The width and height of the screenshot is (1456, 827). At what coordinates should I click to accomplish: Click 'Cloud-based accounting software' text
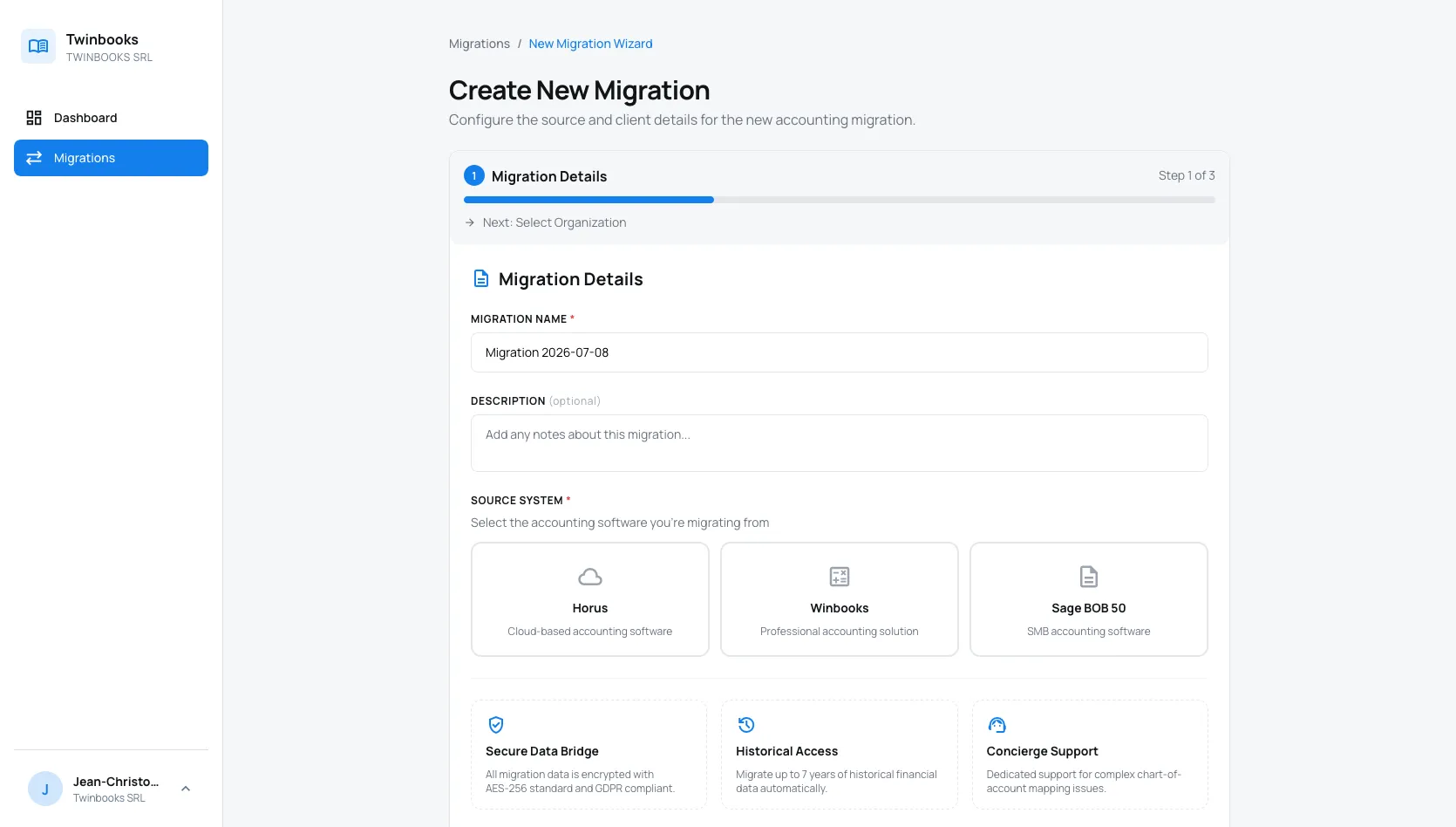pos(590,632)
